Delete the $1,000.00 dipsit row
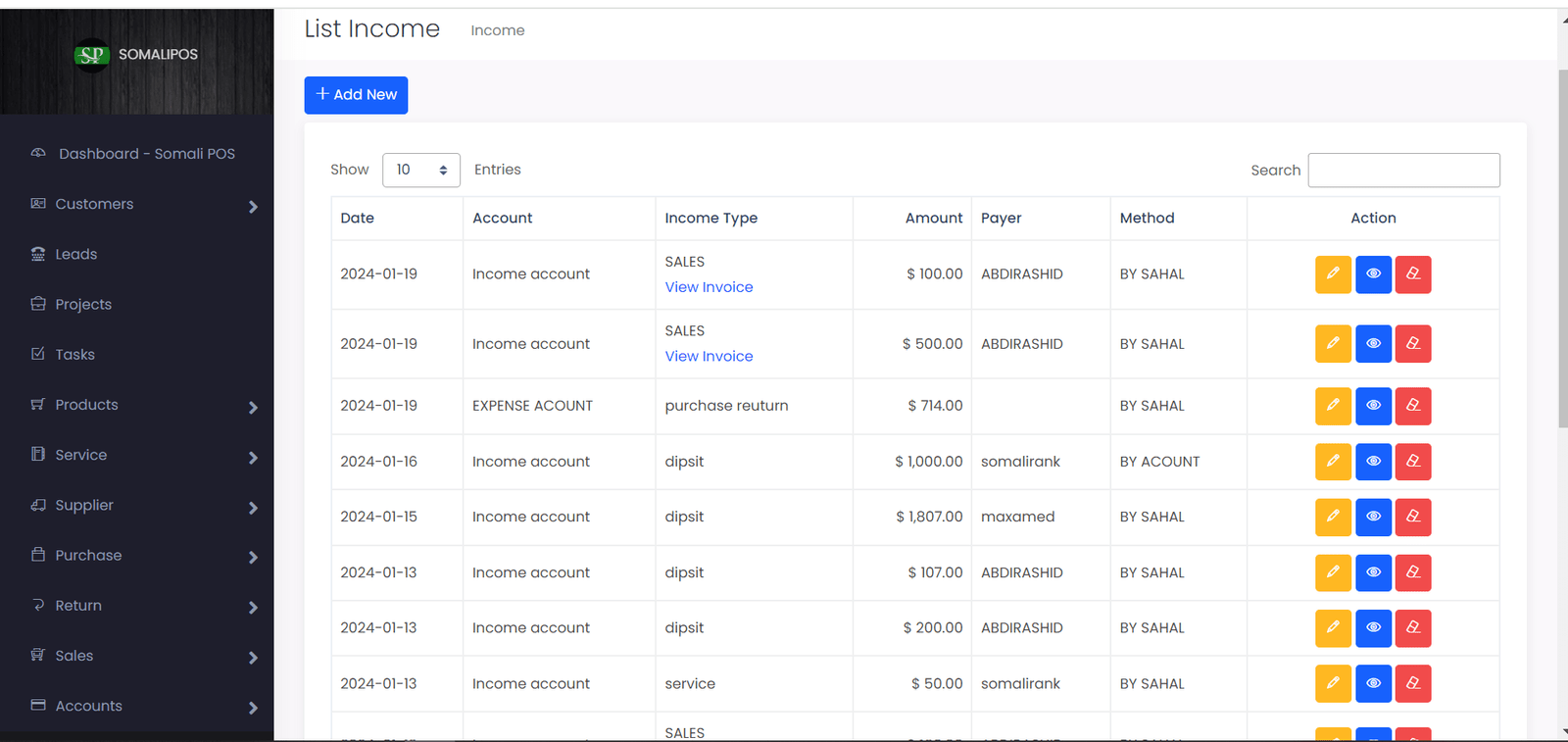Image resolution: width=1568 pixels, height=742 pixels. 1413,462
